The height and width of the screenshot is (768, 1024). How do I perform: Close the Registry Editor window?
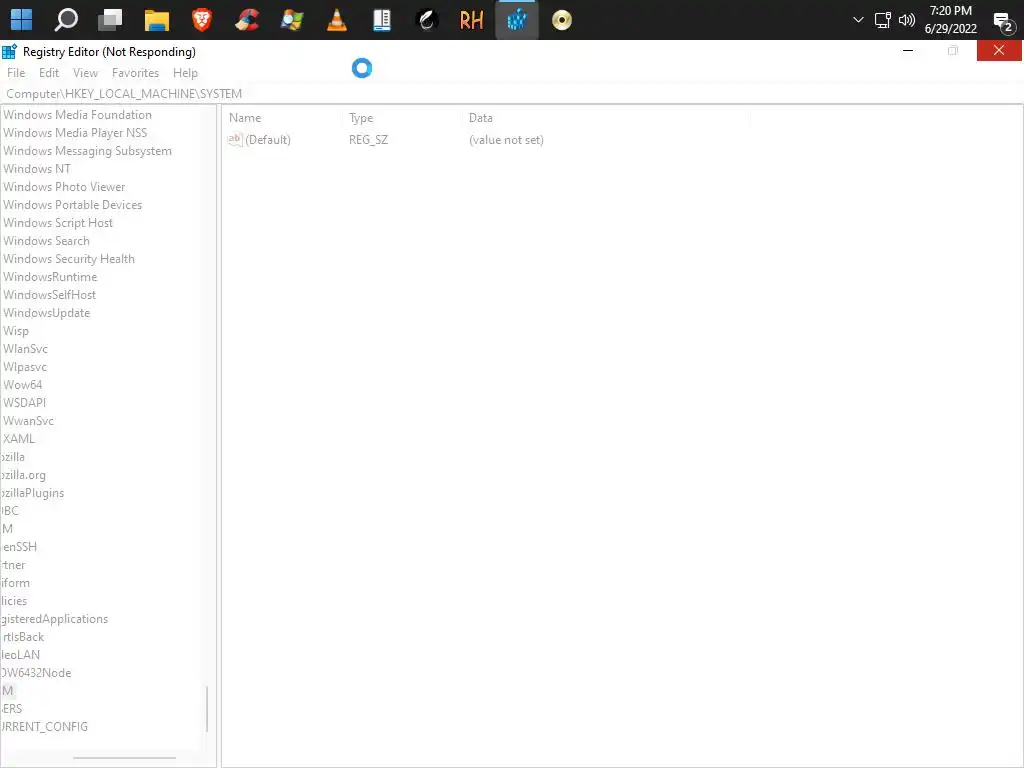click(999, 50)
